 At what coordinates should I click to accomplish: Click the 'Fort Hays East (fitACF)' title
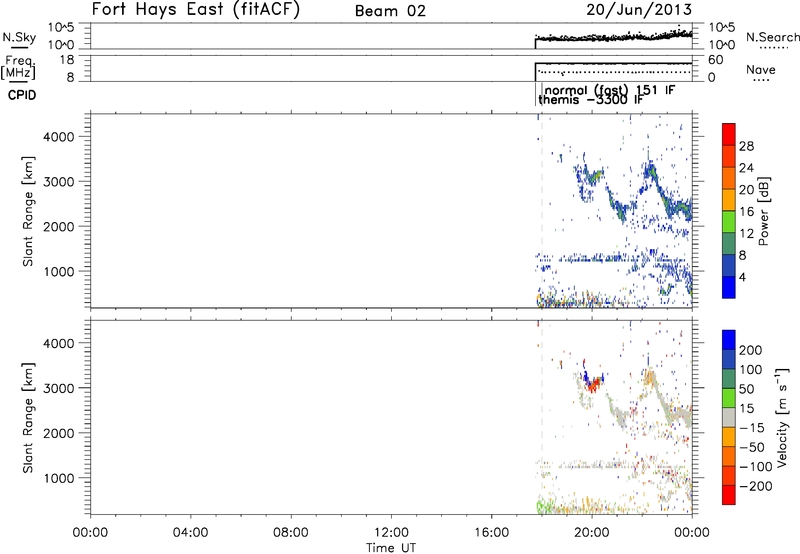pyautogui.click(x=196, y=9)
